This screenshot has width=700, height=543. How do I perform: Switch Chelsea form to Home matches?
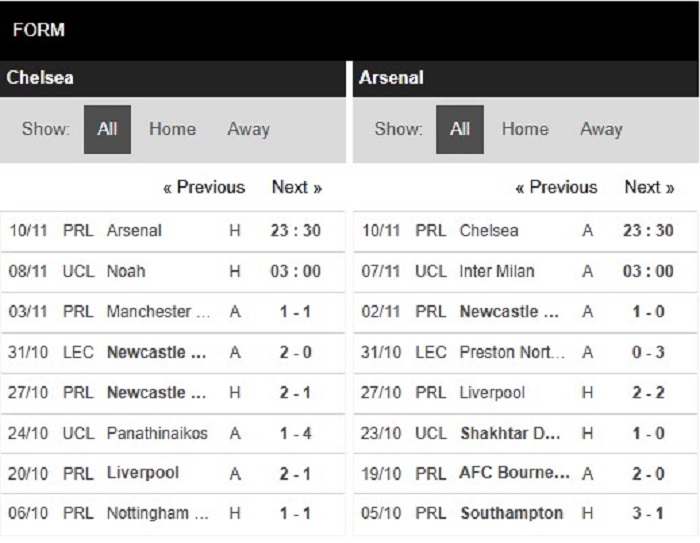[x=172, y=129]
